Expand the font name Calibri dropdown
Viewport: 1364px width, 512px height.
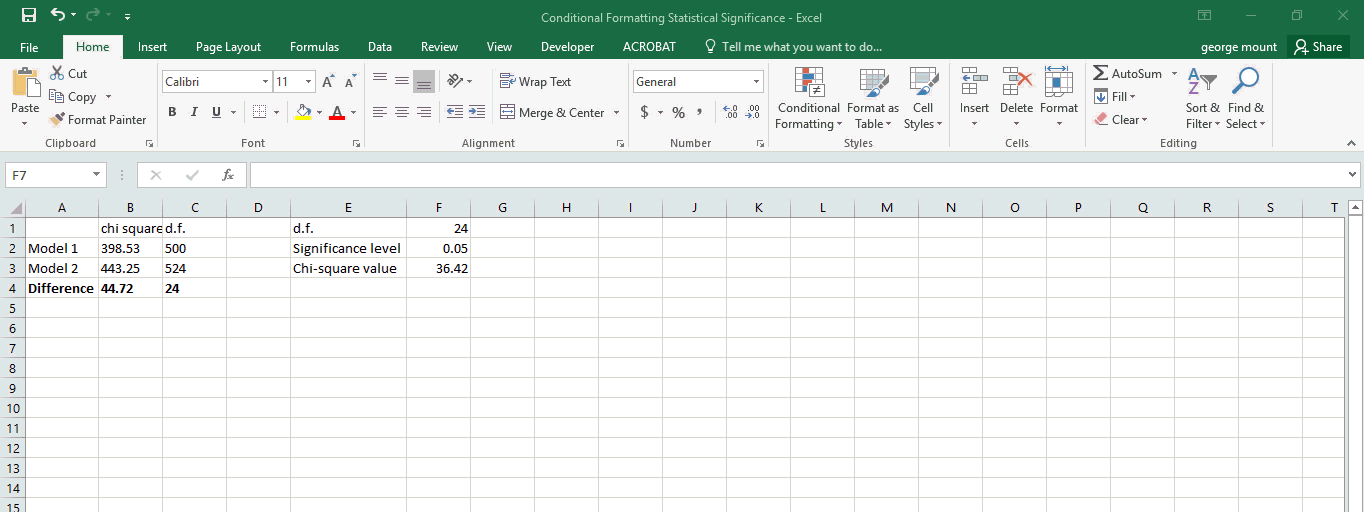tap(265, 82)
